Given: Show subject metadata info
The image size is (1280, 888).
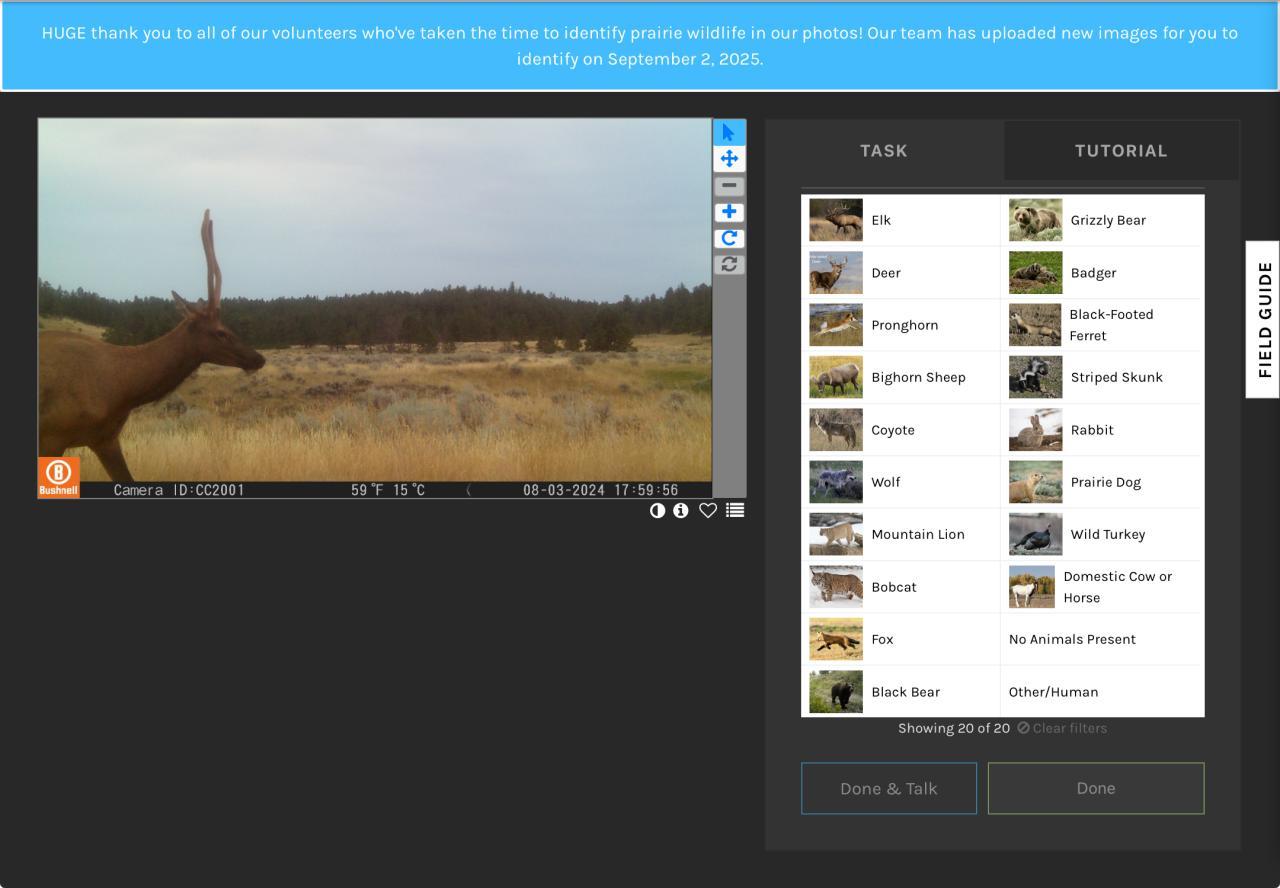Looking at the screenshot, I should point(681,510).
